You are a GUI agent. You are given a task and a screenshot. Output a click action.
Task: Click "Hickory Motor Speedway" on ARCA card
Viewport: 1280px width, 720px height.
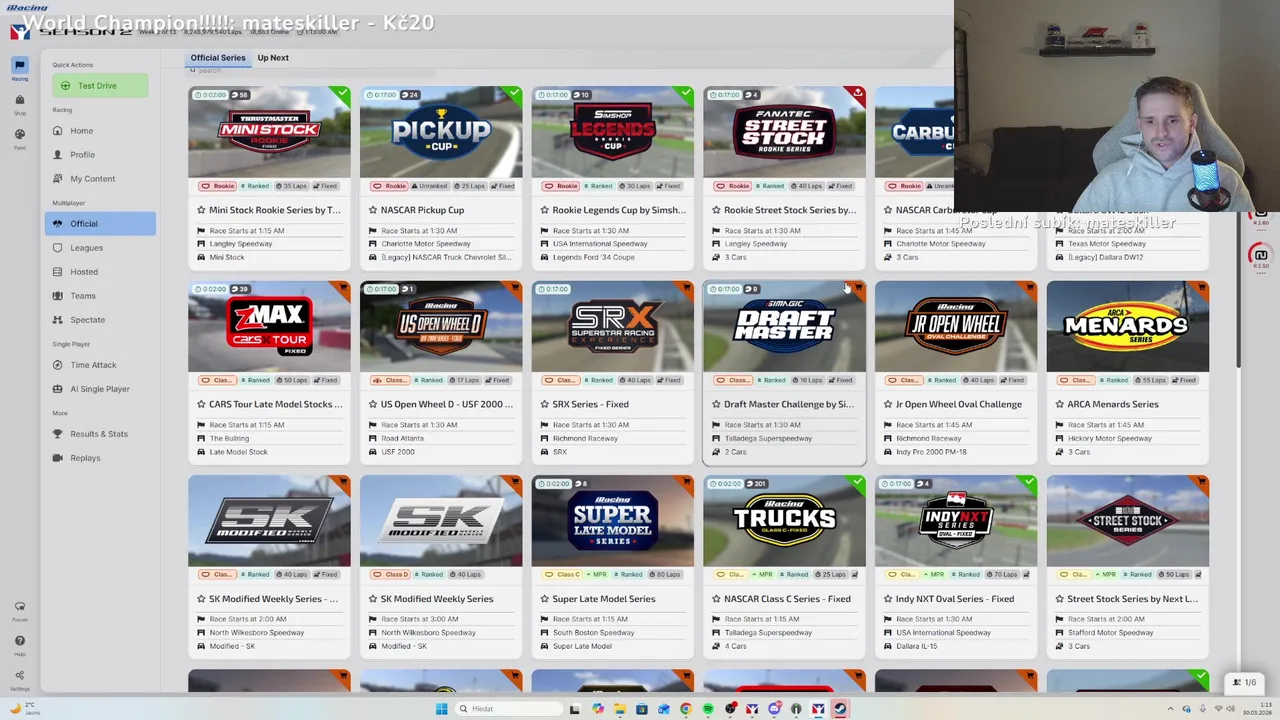(x=1110, y=438)
